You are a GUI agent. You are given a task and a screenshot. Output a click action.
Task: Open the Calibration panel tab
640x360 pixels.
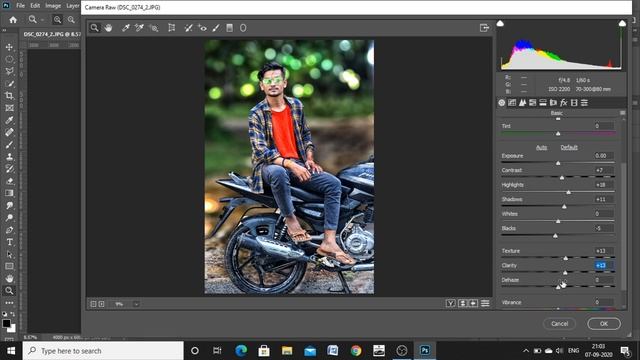pyautogui.click(x=574, y=103)
